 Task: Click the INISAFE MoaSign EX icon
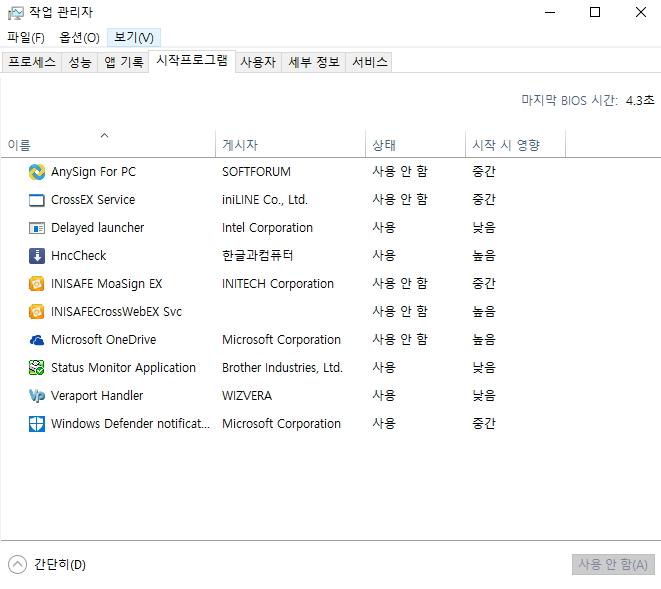[x=37, y=284]
